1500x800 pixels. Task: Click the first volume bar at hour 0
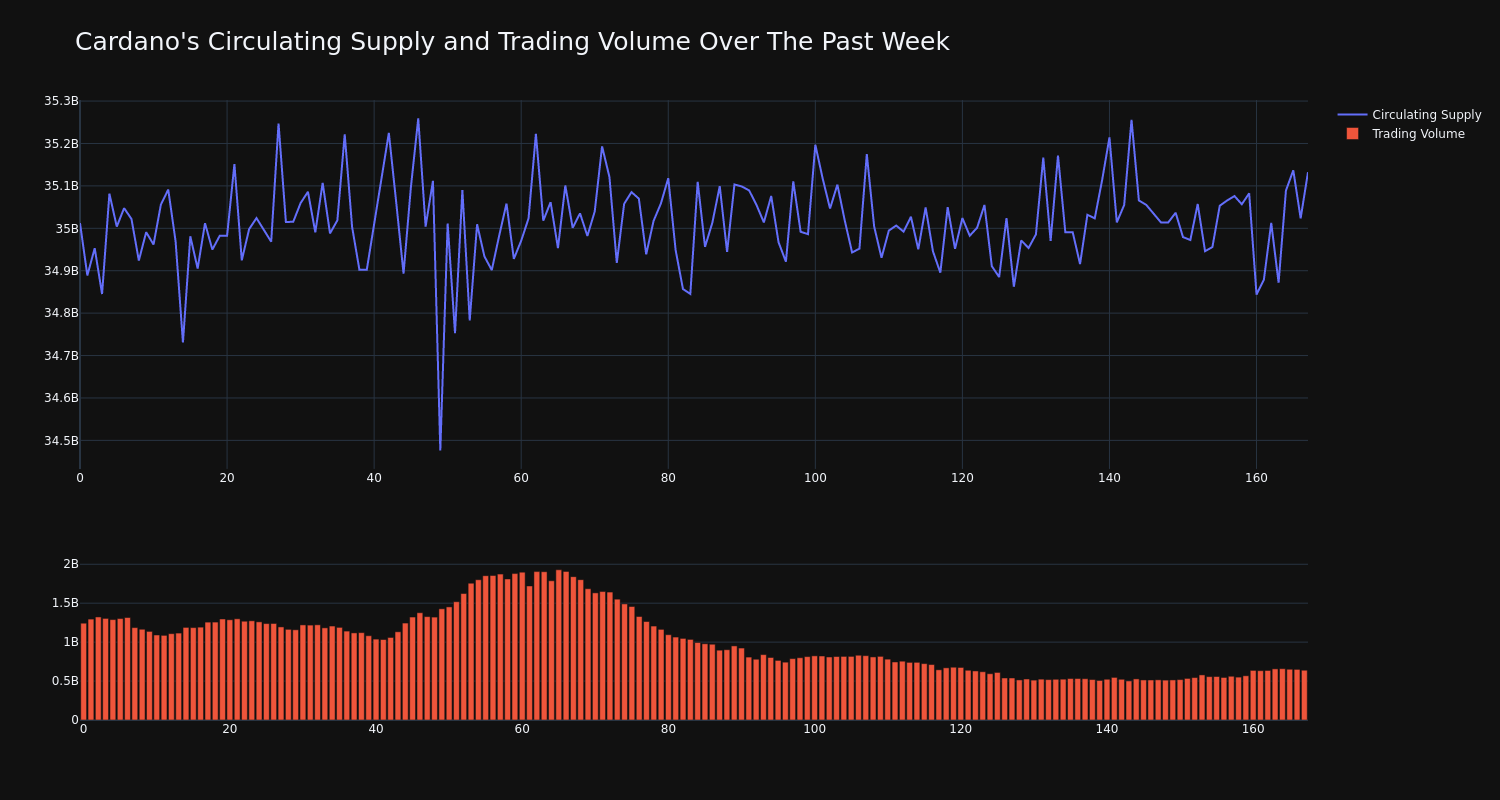coord(83,671)
